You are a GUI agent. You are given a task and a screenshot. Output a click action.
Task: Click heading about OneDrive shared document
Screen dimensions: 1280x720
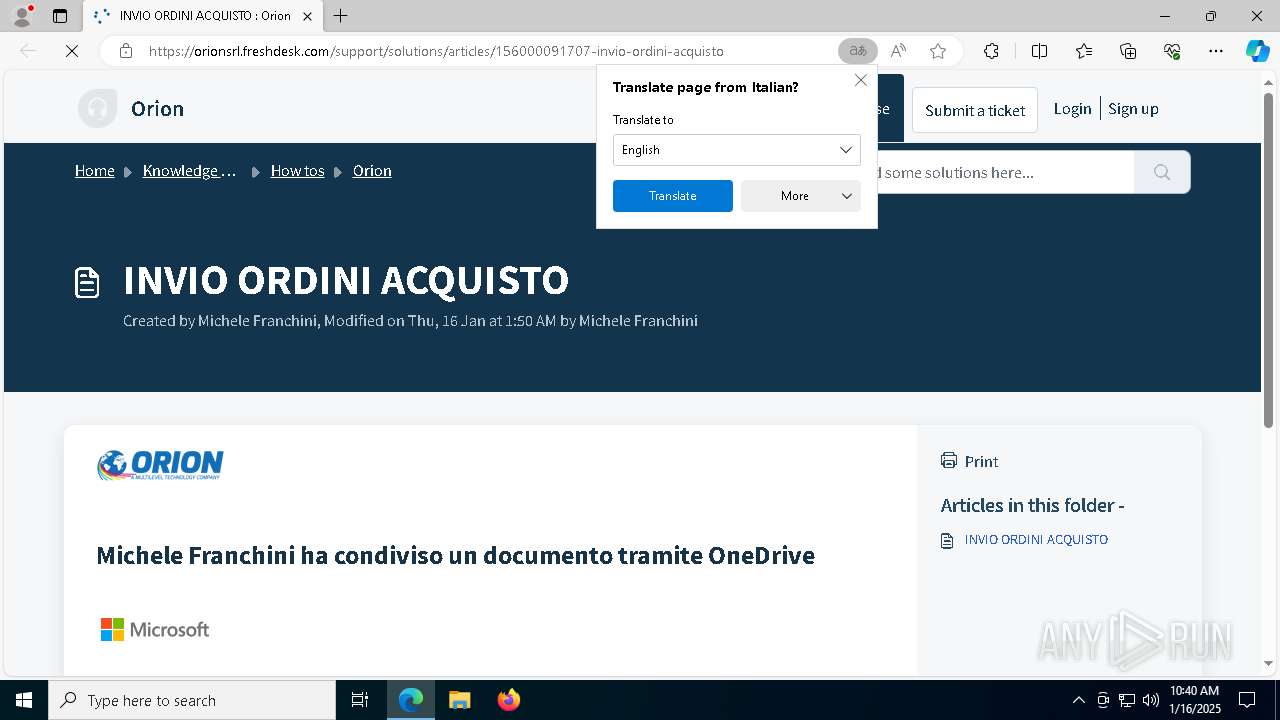click(x=455, y=555)
